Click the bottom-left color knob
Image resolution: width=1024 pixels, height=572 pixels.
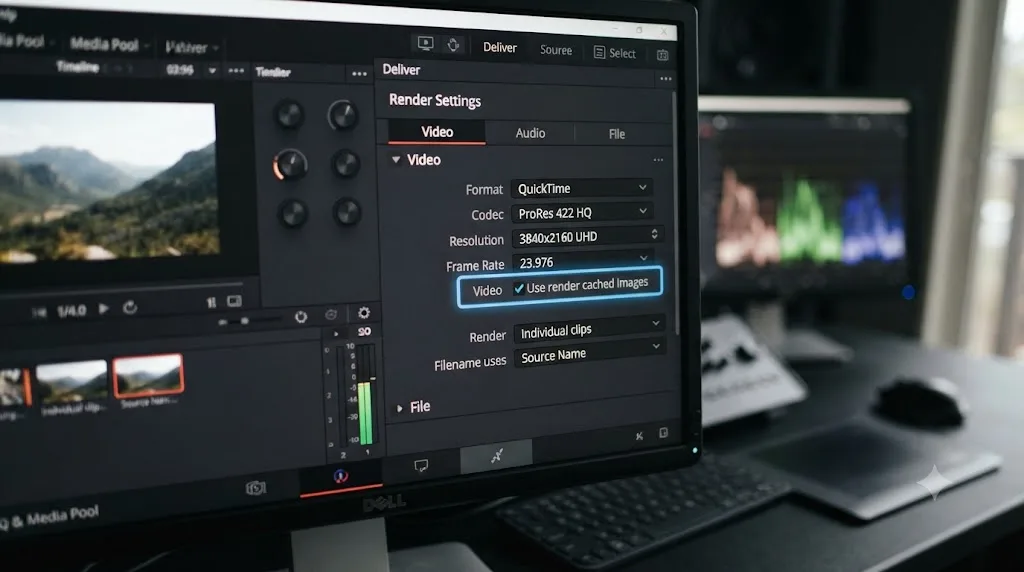[292, 213]
